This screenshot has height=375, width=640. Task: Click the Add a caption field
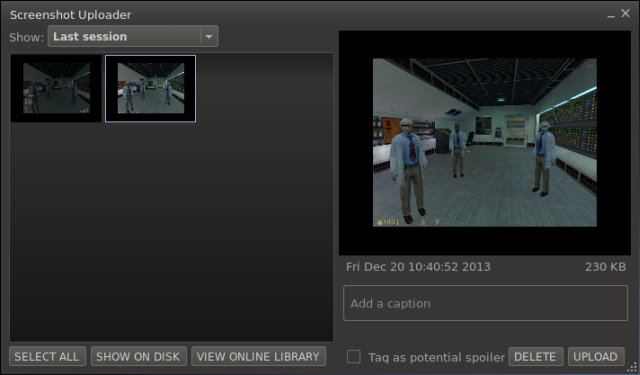(485, 303)
